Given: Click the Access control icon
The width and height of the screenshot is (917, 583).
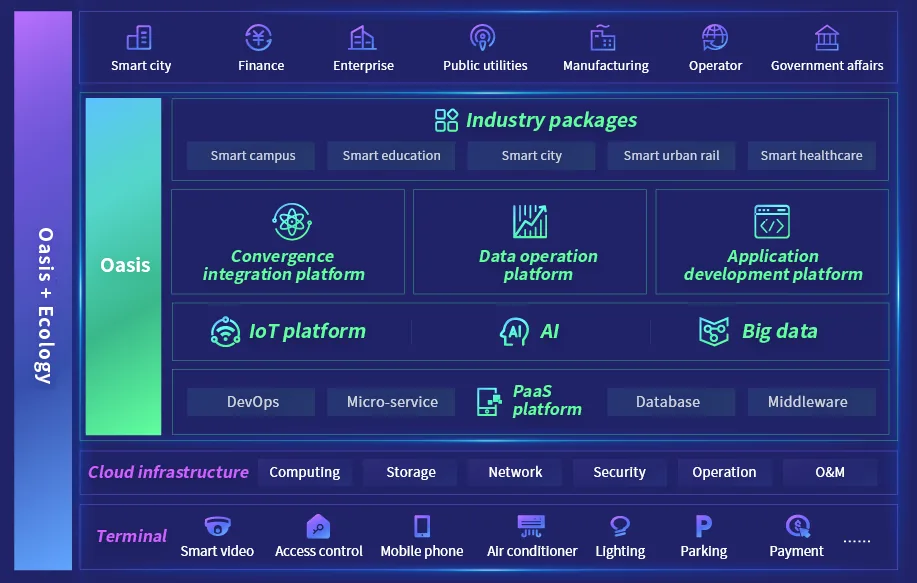Looking at the screenshot, I should (x=318, y=526).
